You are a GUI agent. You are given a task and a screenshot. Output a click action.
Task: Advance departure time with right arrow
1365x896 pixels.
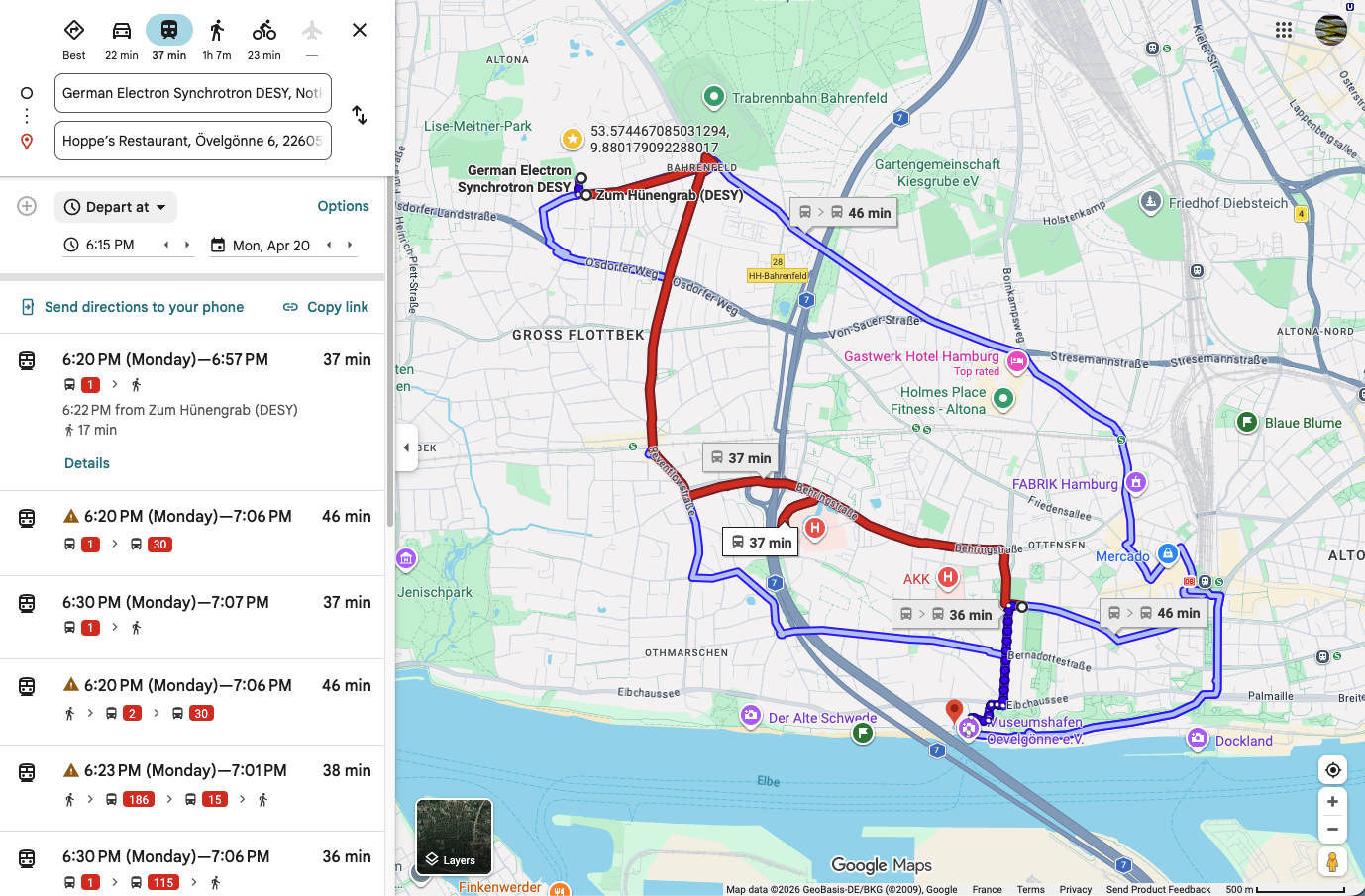[x=187, y=245]
